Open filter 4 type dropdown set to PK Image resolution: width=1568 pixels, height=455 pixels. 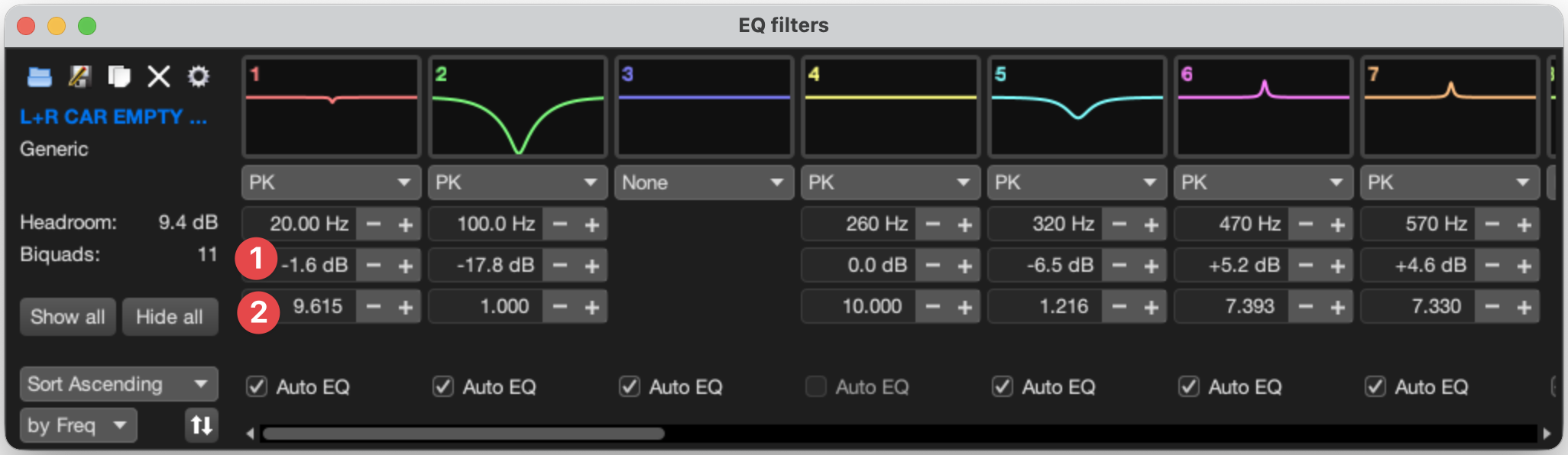[x=891, y=182]
